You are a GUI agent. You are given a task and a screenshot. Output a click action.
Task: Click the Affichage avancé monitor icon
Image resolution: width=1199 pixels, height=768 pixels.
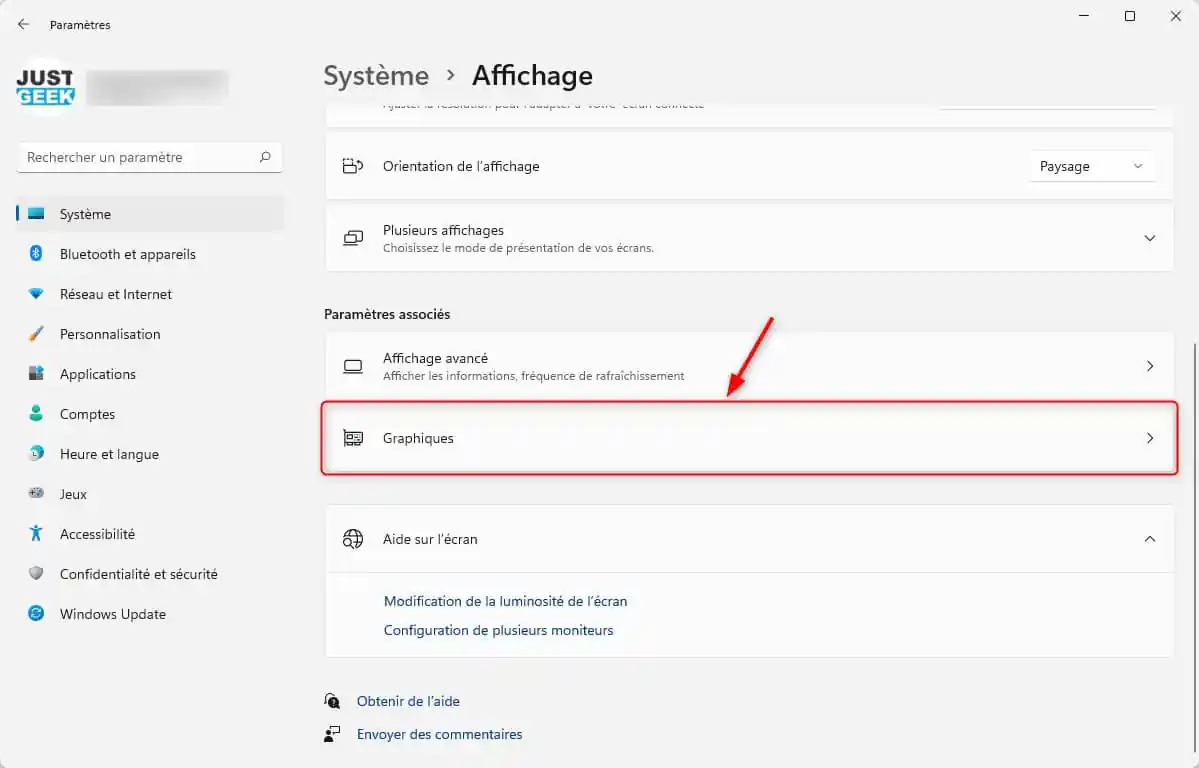click(353, 366)
